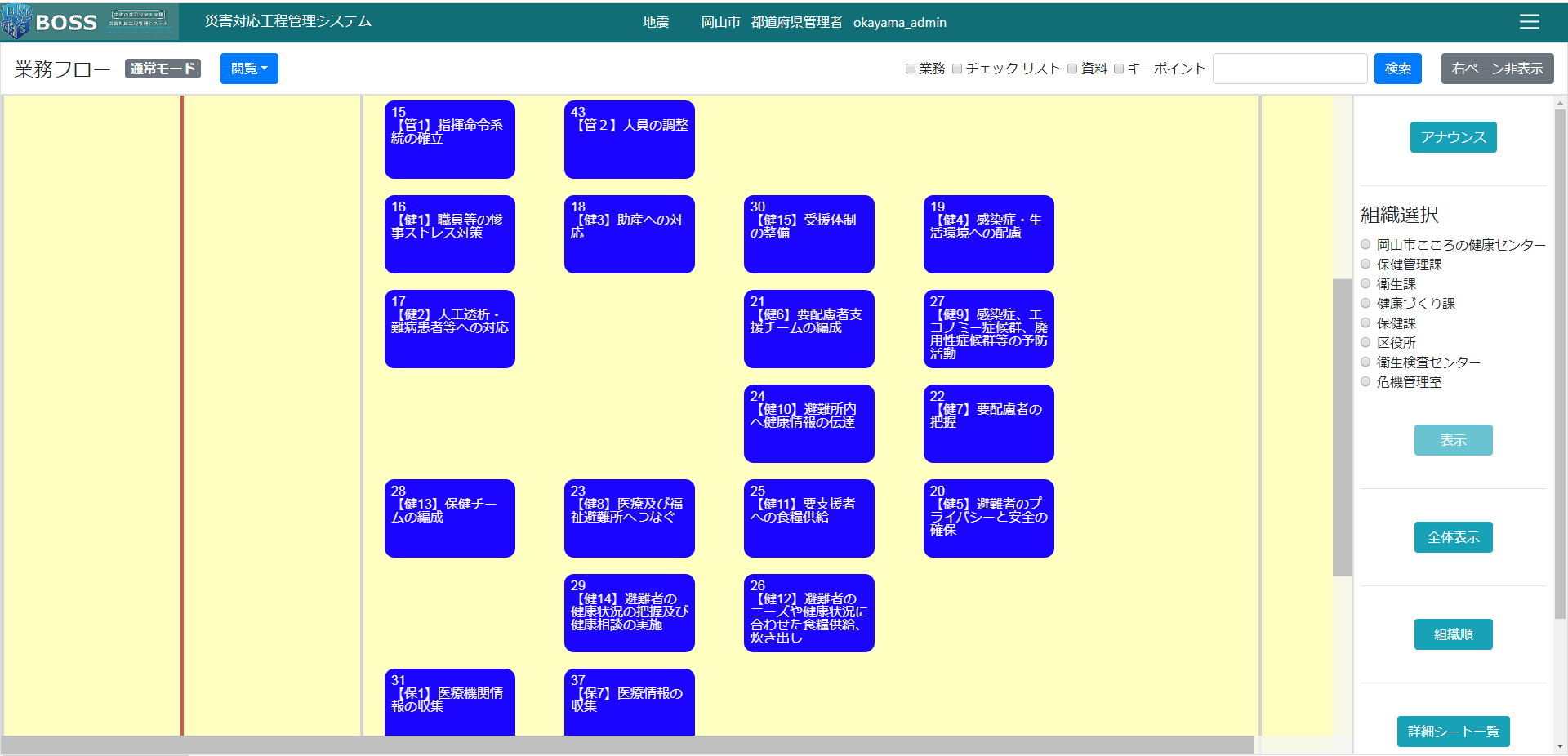Open the hamburger menu icon
This screenshot has height=756, width=1568.
coord(1529,22)
